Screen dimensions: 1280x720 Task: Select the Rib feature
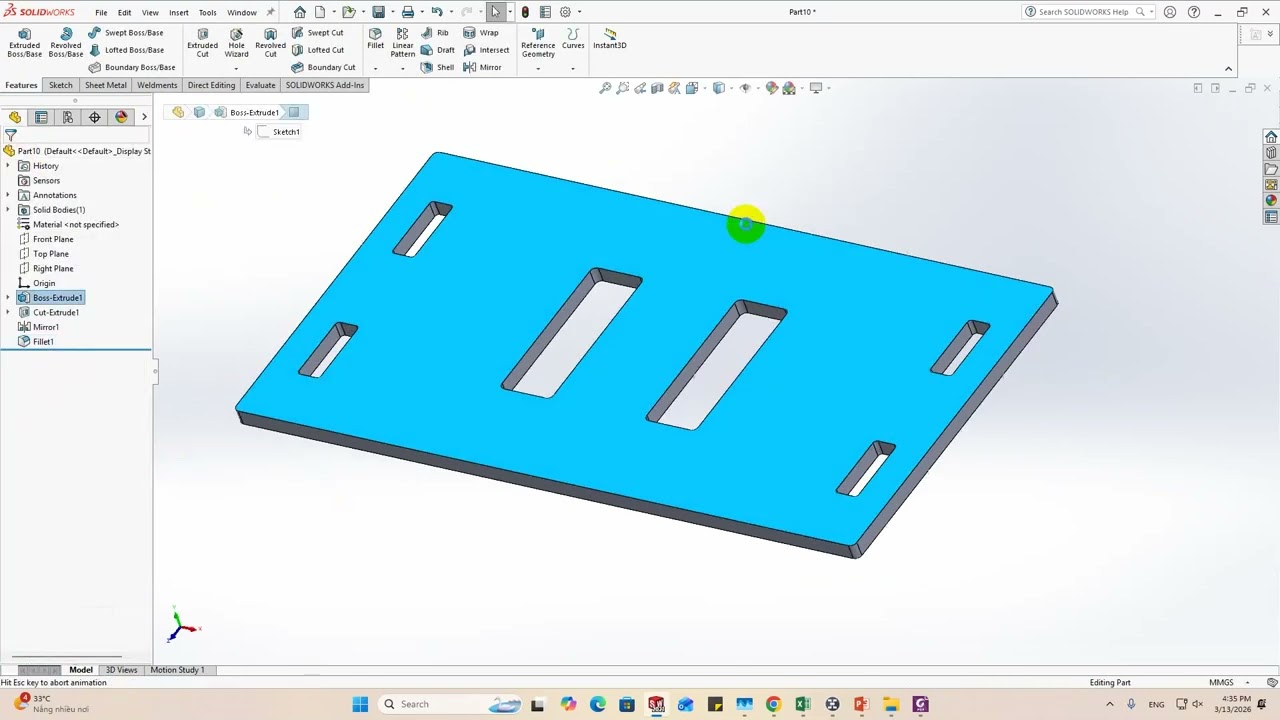(435, 33)
